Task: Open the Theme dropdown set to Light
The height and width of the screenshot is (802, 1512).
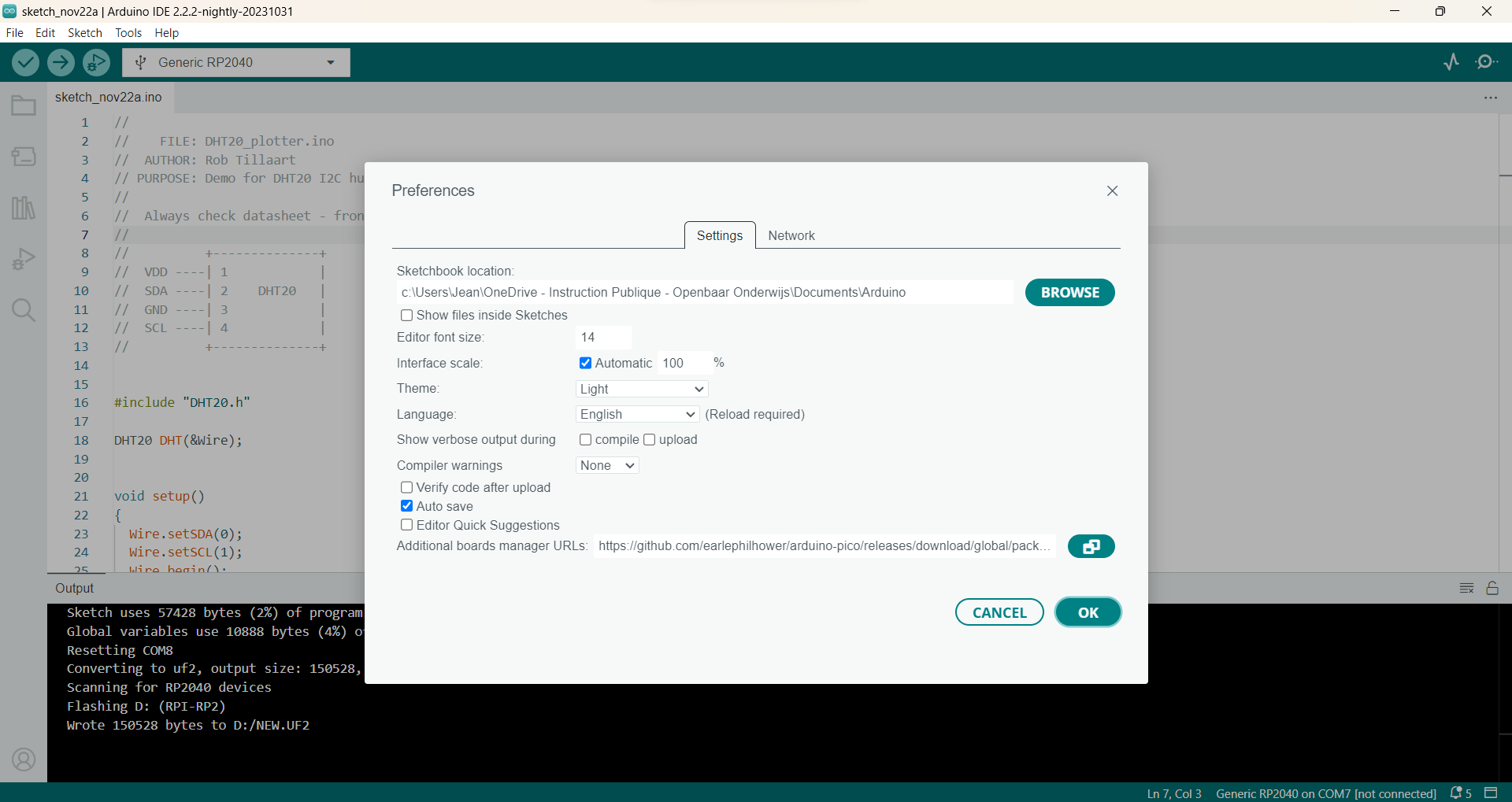Action: (x=642, y=389)
